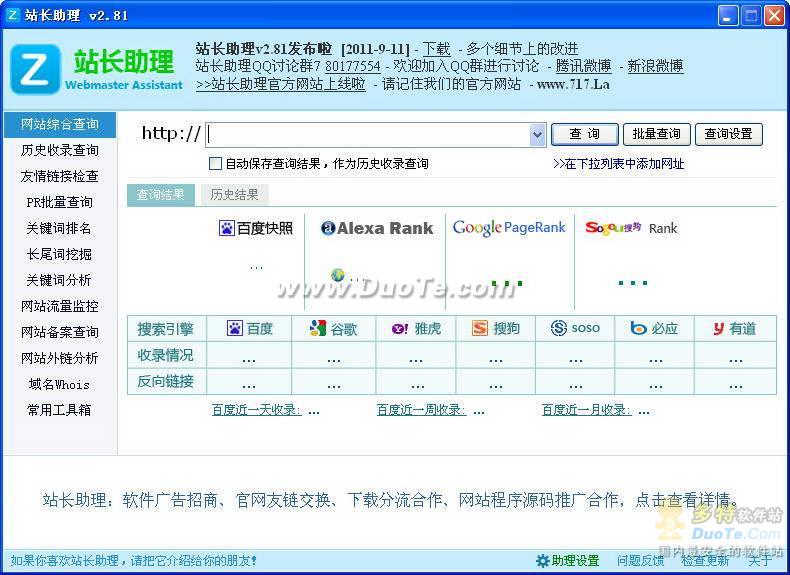
Task: Click the gear icon beside 助理设置
Action: pos(543,560)
